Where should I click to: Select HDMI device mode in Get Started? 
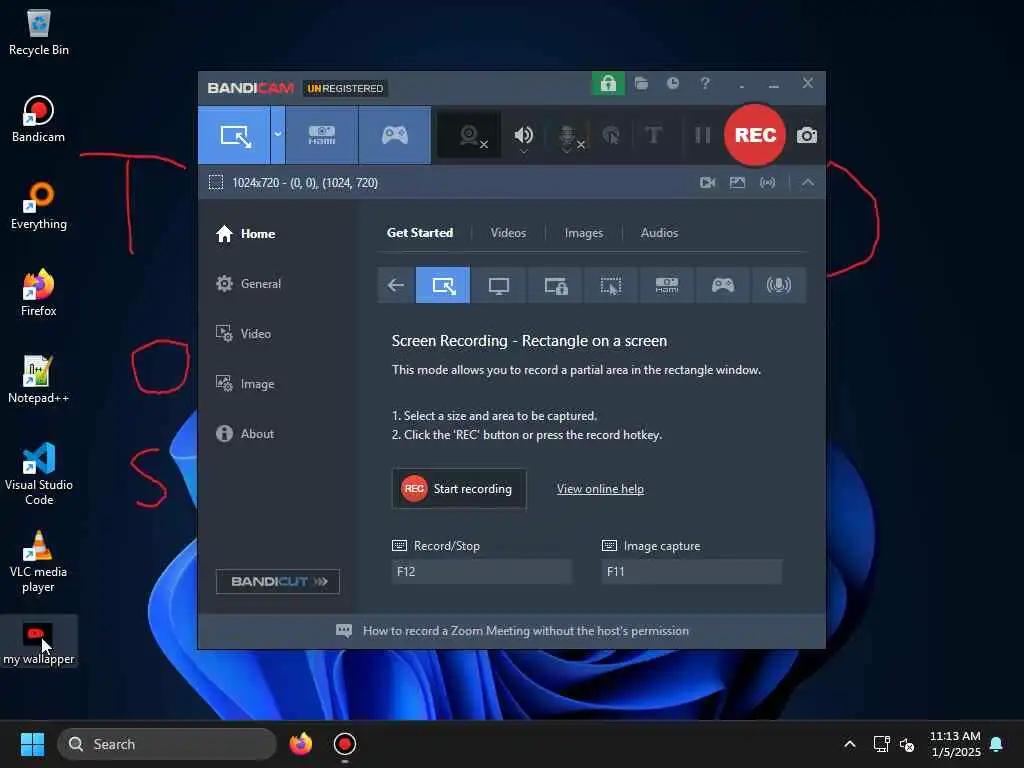pyautogui.click(x=667, y=285)
